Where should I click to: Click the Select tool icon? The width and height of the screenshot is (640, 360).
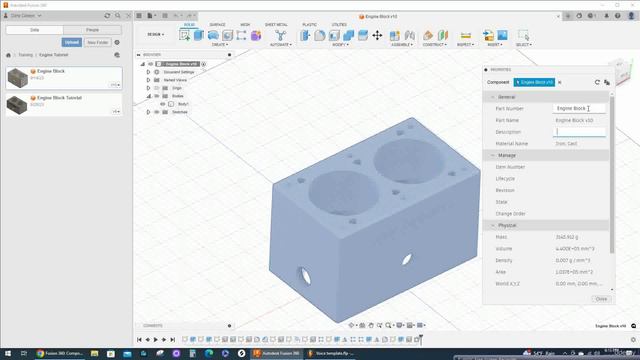523,35
